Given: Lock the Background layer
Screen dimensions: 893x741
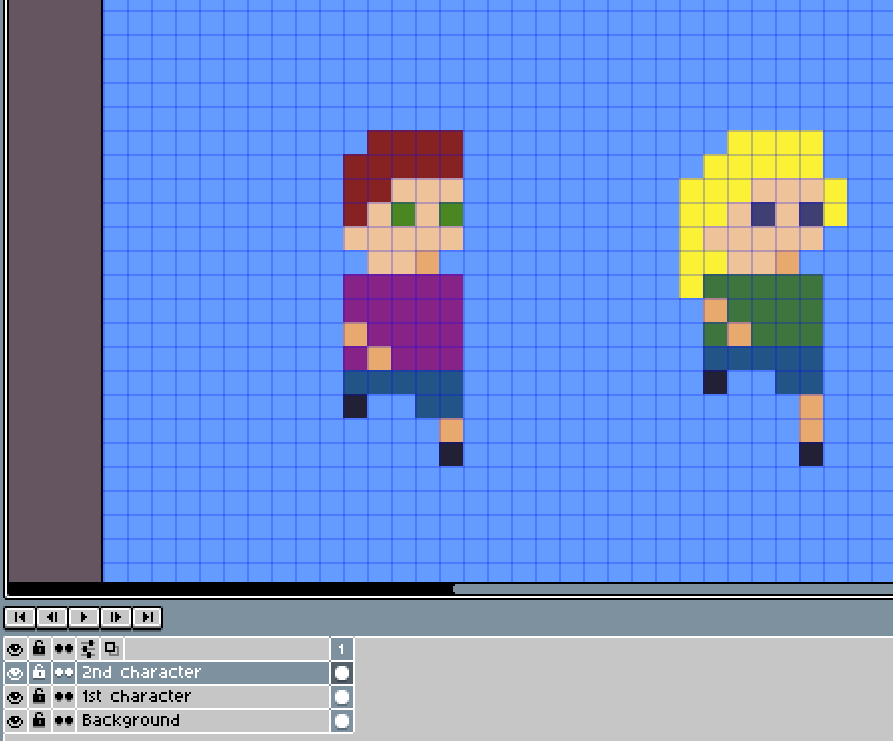Looking at the screenshot, I should coord(39,720).
